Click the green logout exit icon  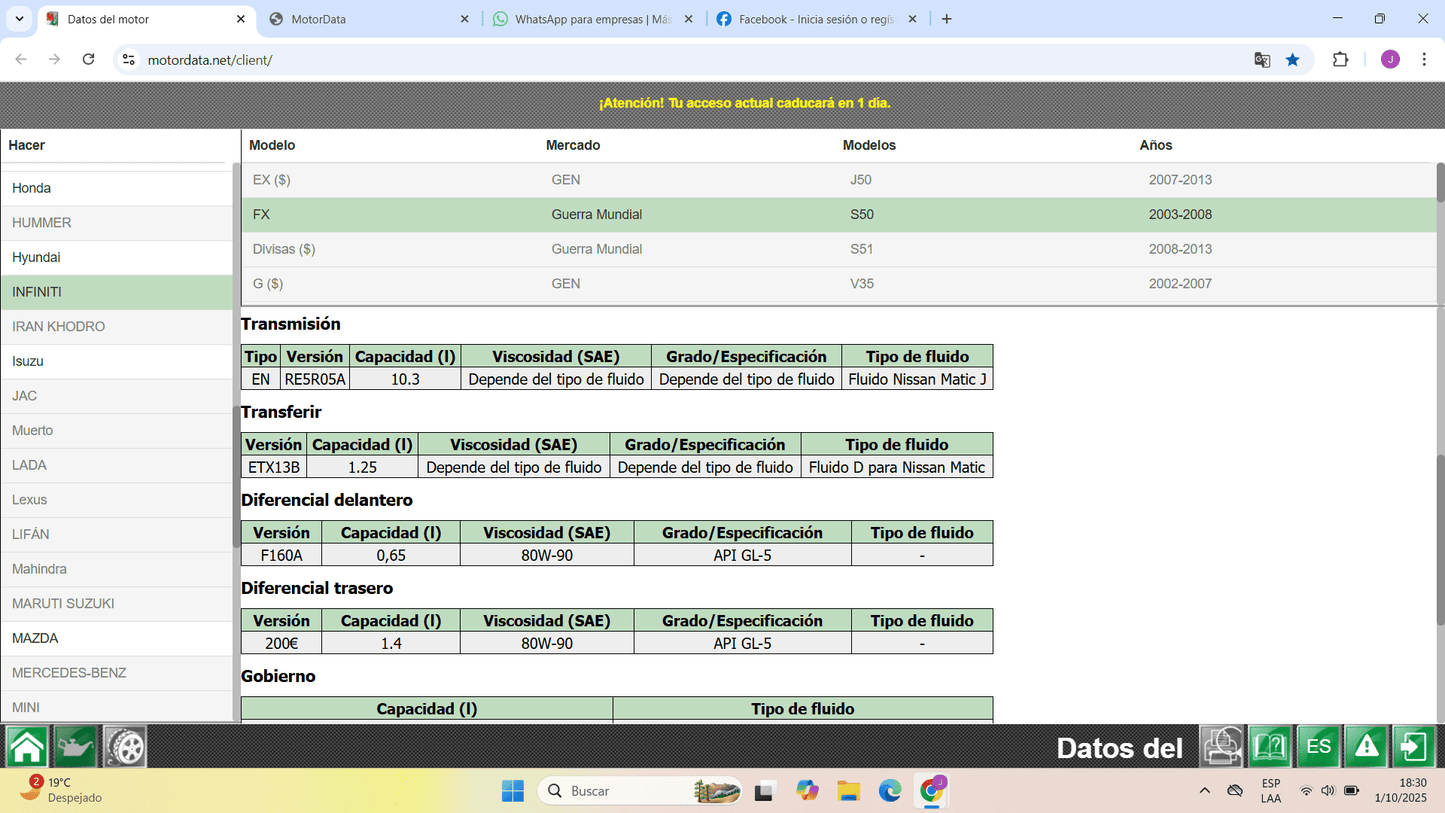point(1414,747)
